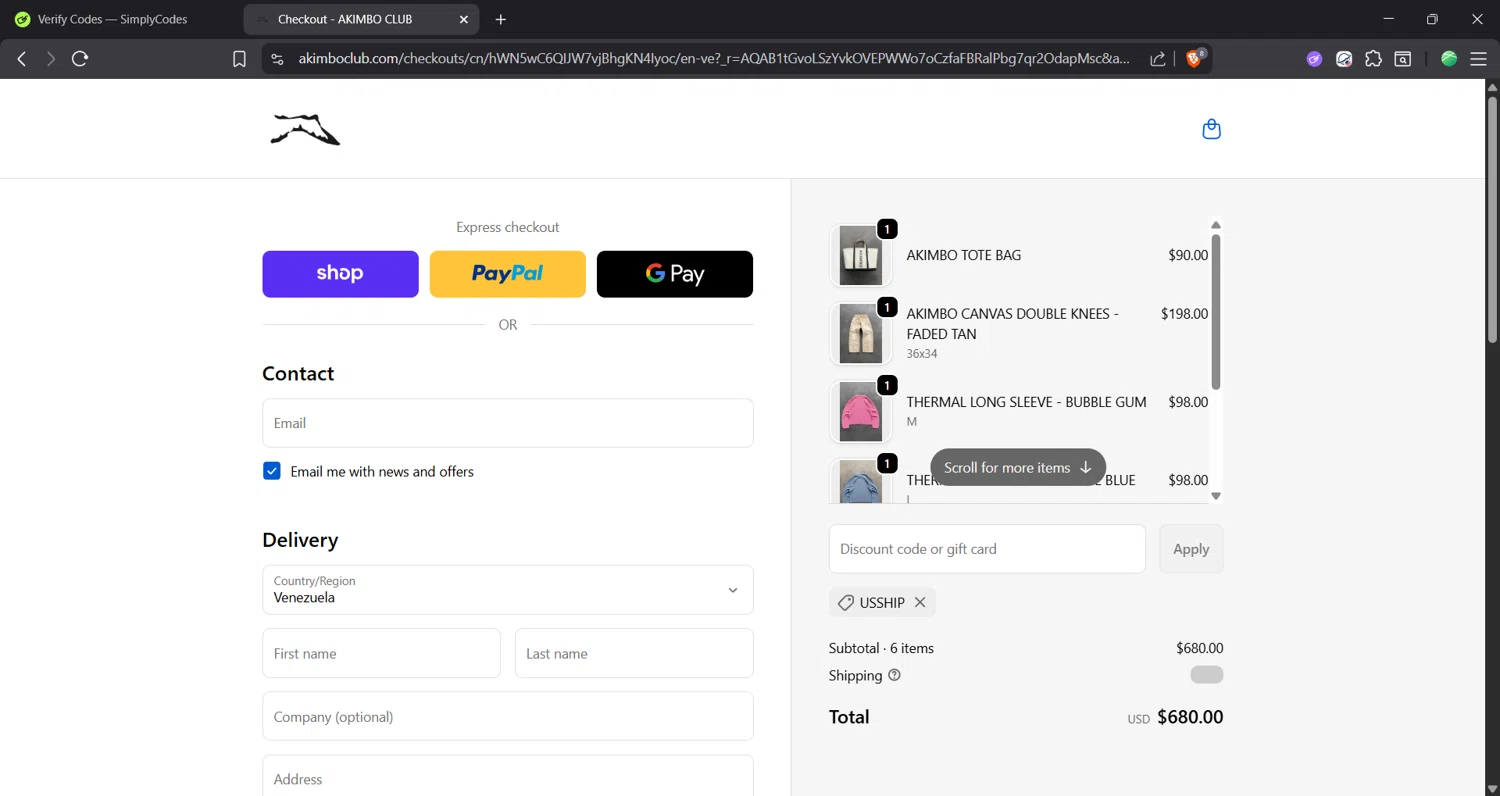Open shipping help question mark icon

point(894,675)
